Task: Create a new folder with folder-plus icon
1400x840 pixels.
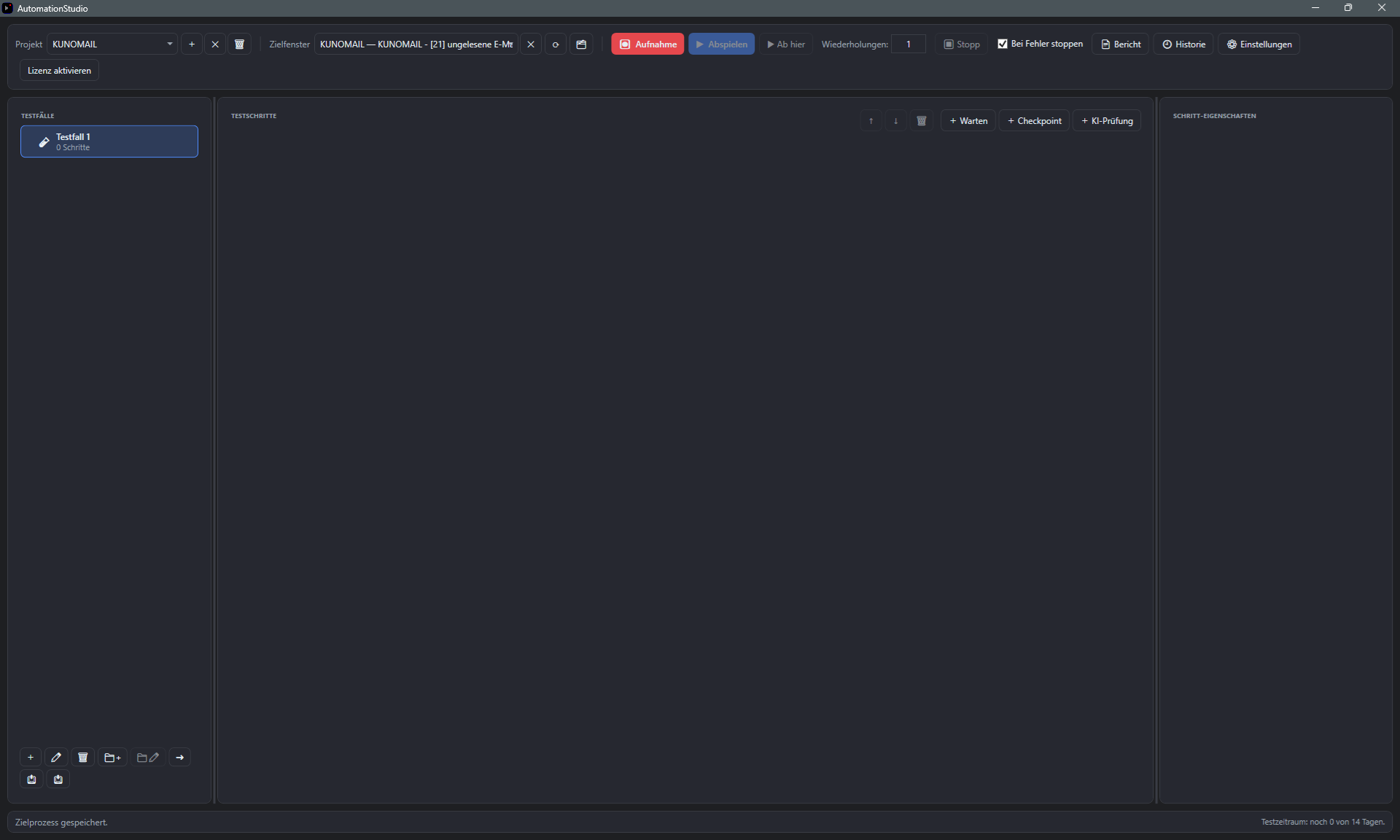Action: click(113, 758)
